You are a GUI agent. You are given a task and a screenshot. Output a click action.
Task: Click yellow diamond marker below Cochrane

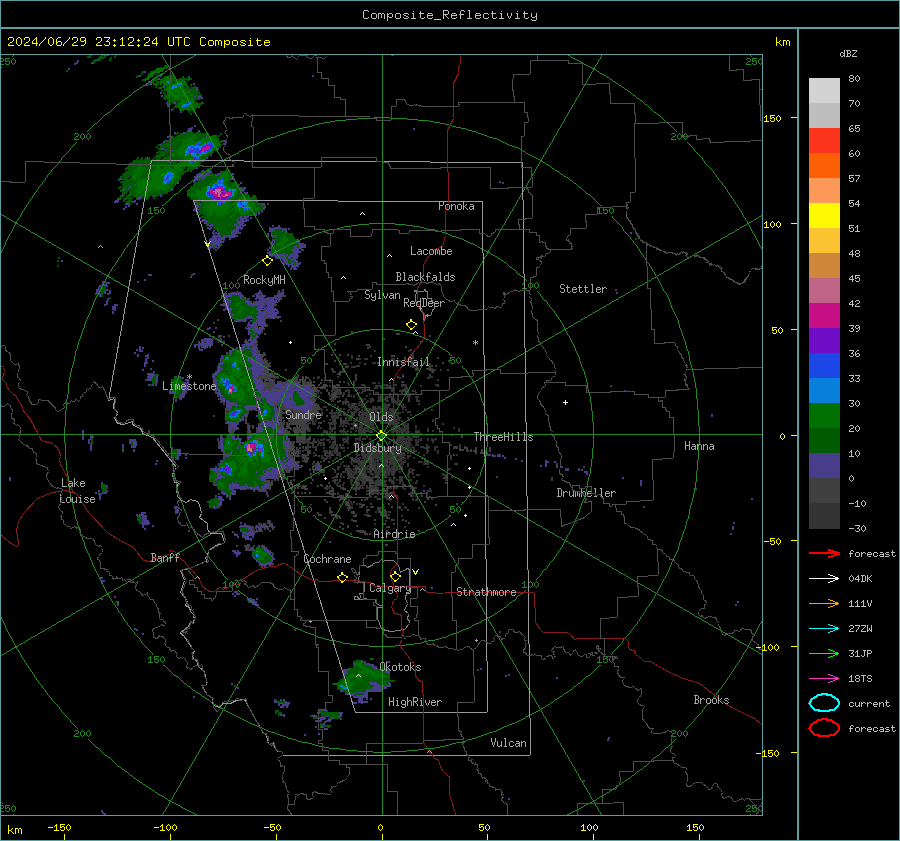pos(342,577)
